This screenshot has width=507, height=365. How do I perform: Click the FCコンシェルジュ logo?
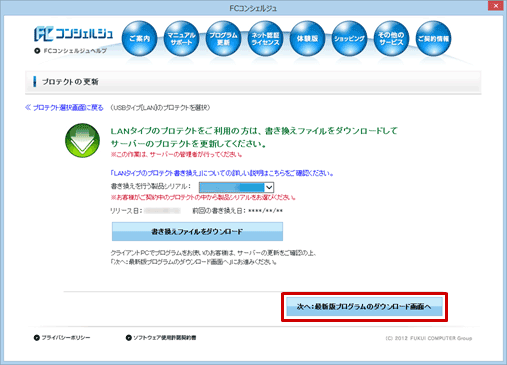(x=73, y=34)
